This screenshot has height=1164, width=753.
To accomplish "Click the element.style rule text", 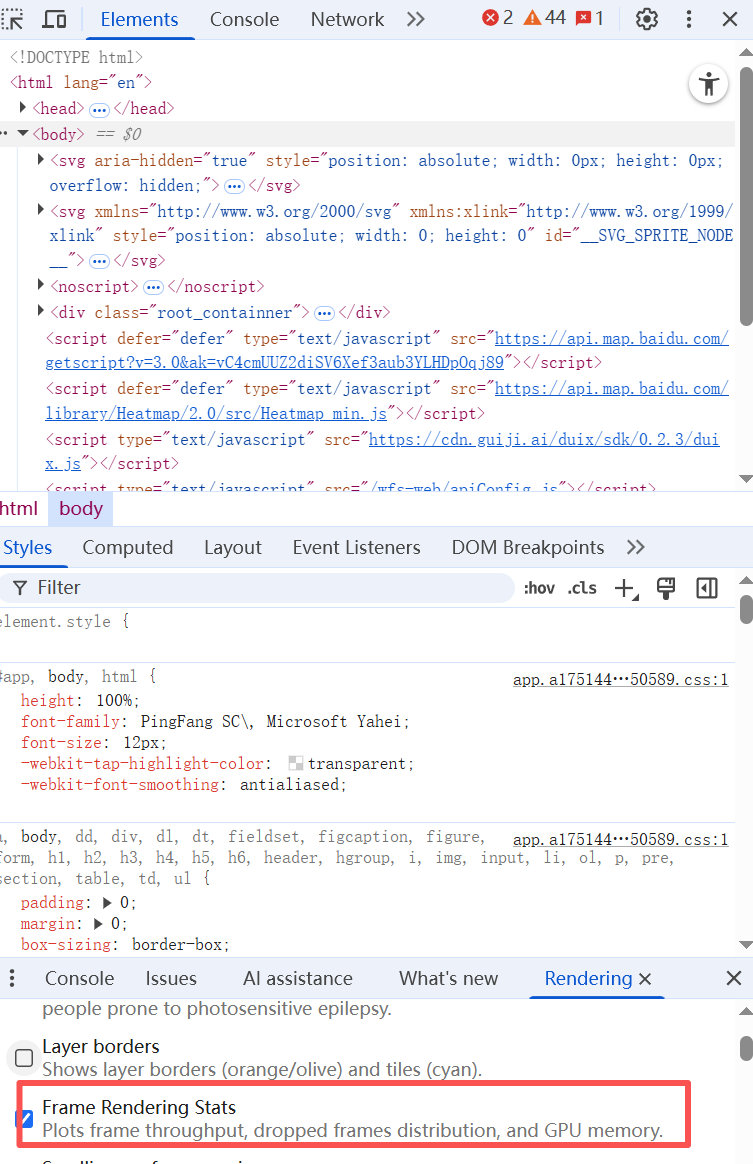I will [65, 621].
